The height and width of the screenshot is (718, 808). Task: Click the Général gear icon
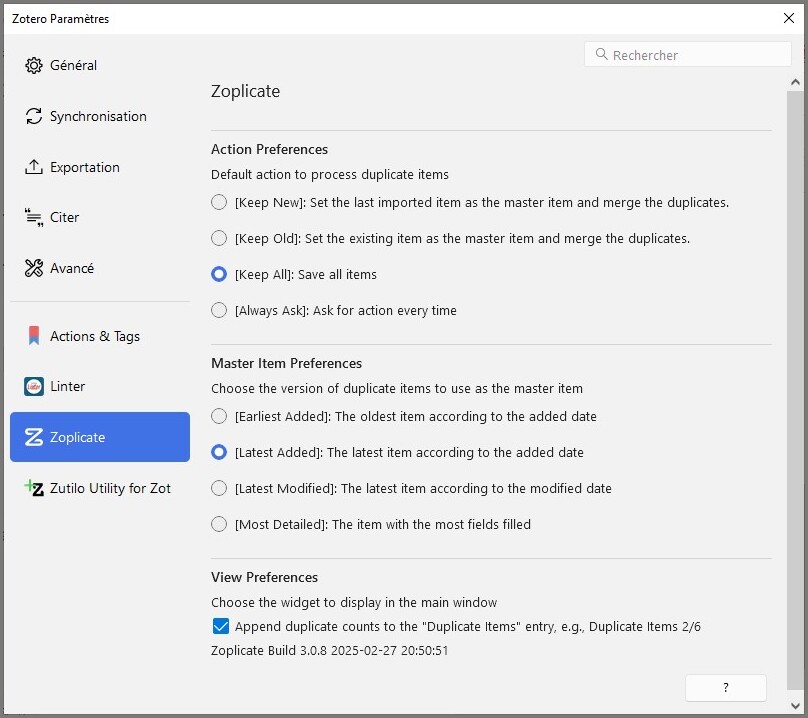click(x=34, y=65)
